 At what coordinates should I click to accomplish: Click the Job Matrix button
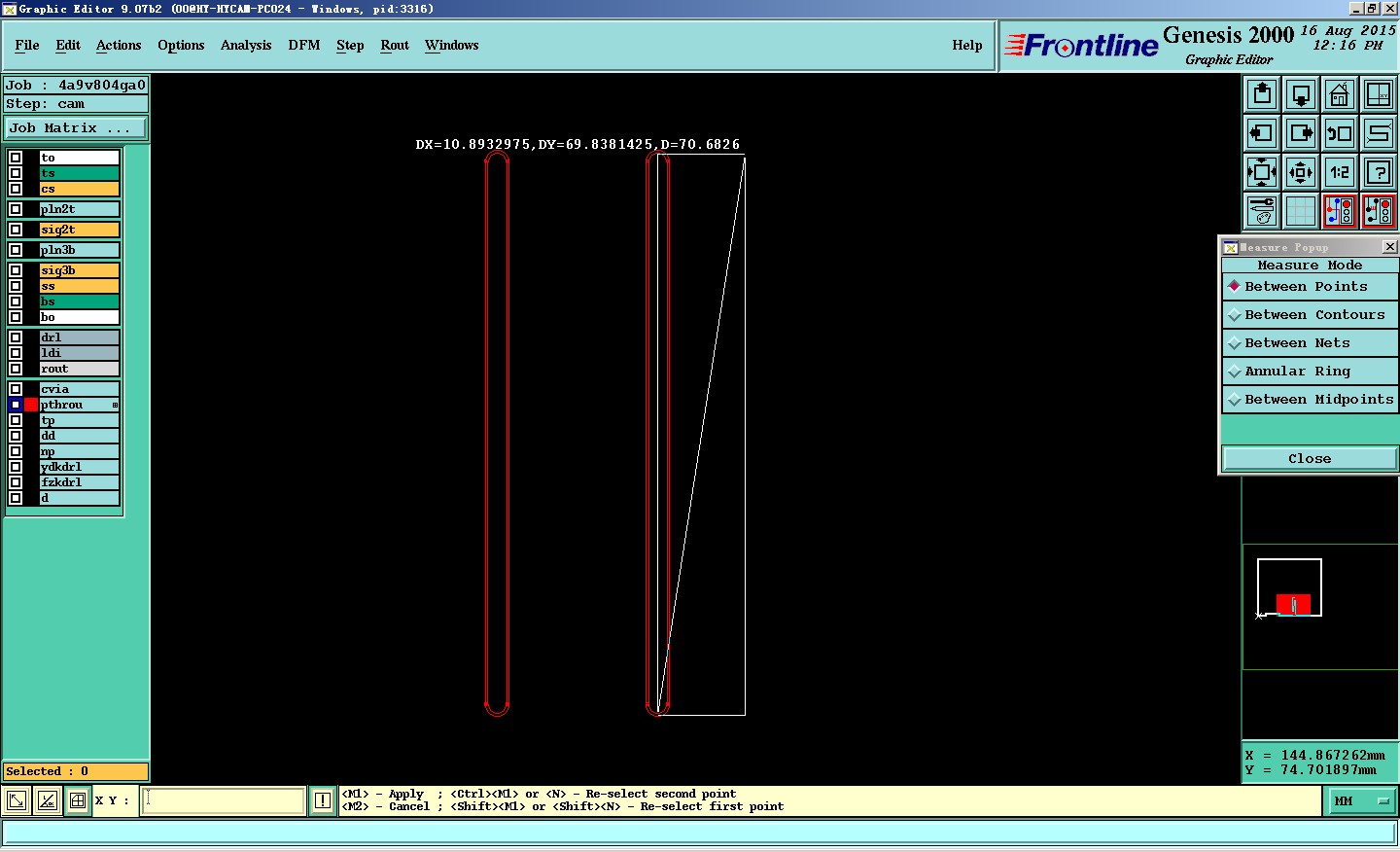pos(77,128)
